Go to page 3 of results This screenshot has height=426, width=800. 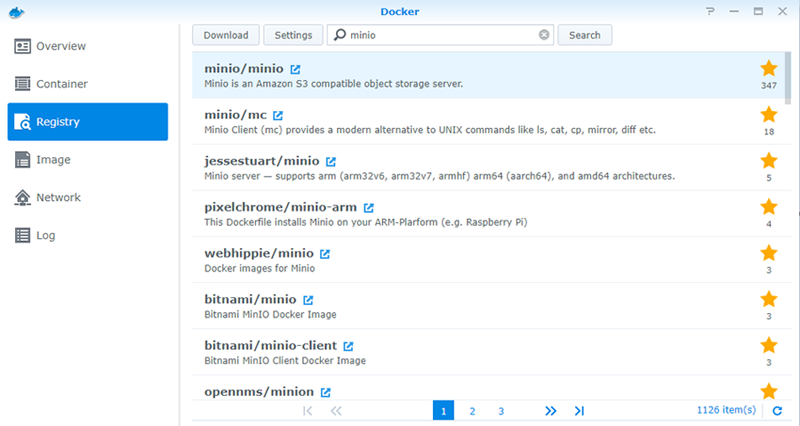[501, 411]
